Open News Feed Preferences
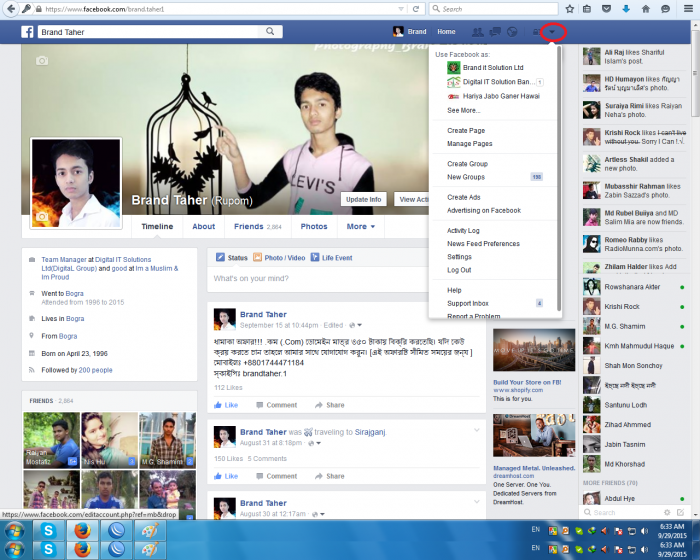700x560 pixels. tap(483, 243)
